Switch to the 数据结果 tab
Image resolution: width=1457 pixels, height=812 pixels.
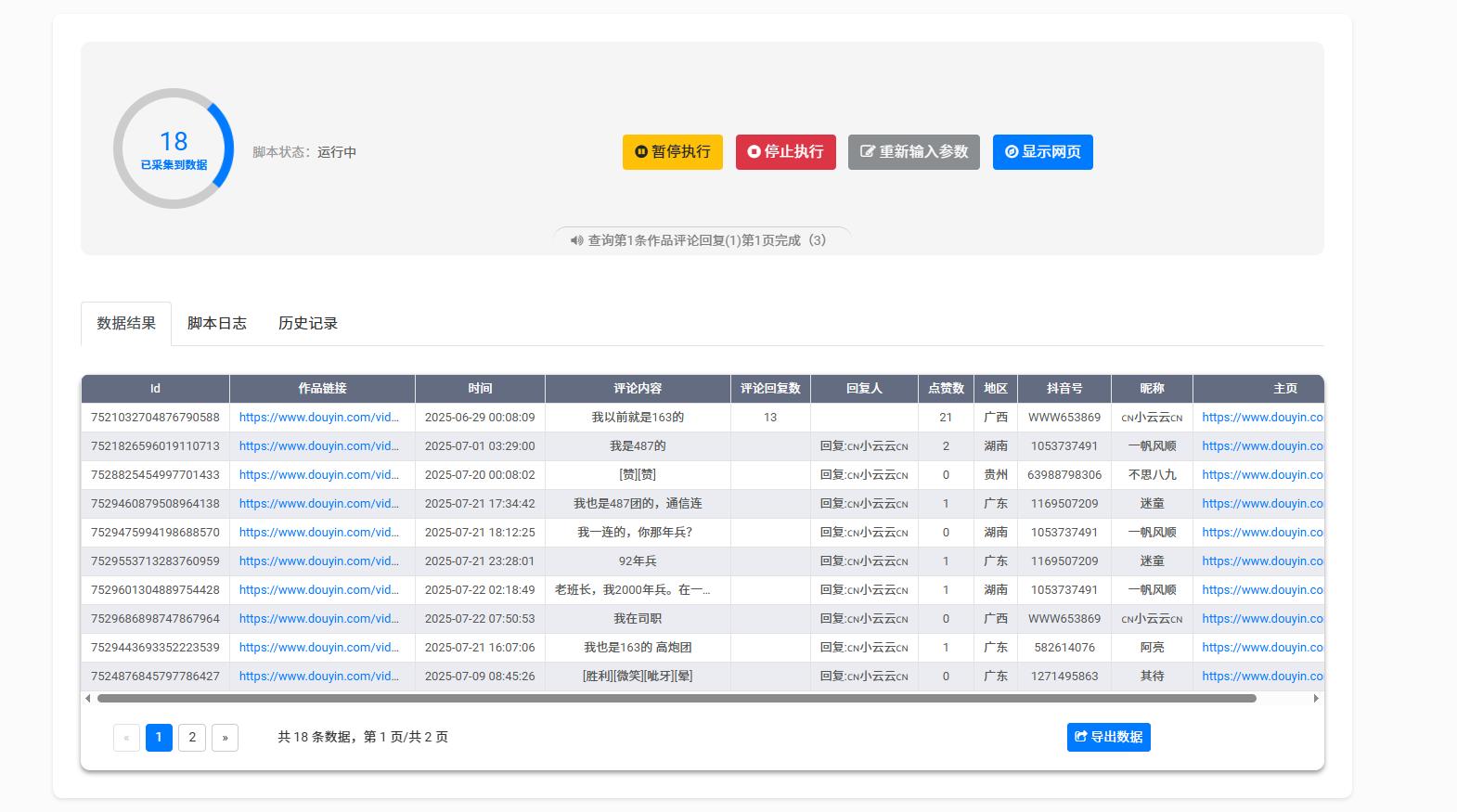(126, 323)
